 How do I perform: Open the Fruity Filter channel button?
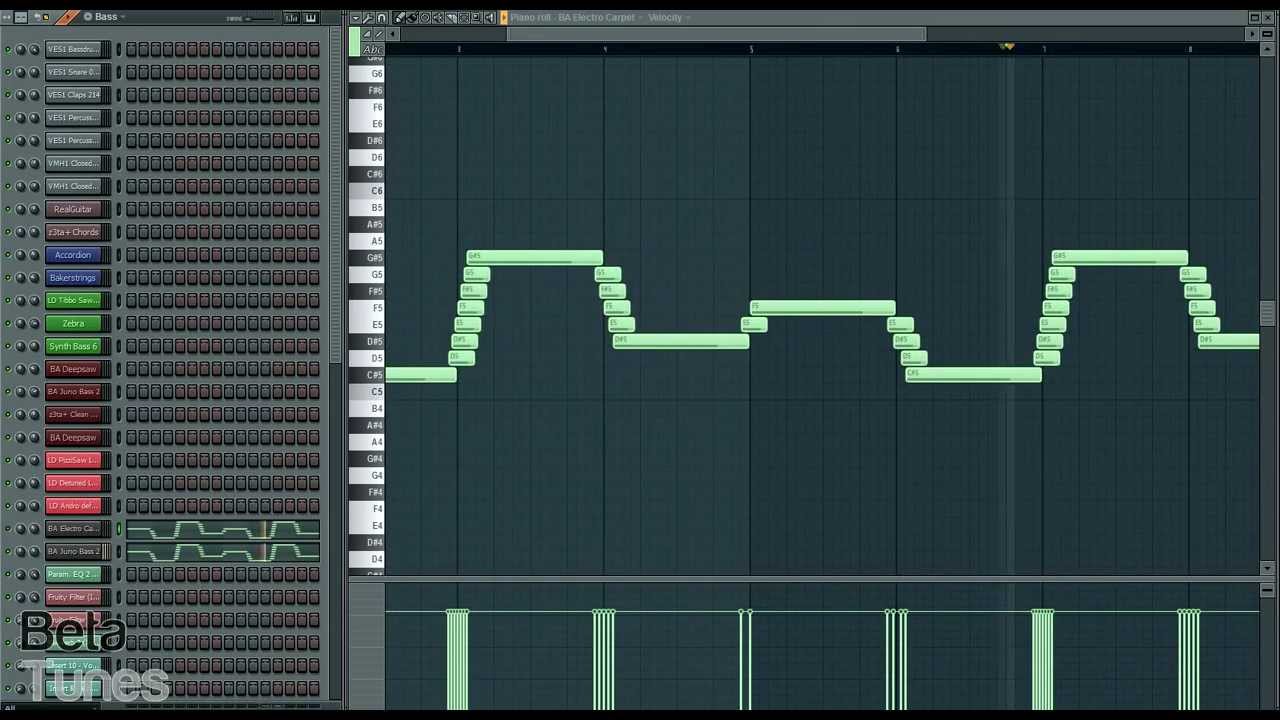[x=73, y=597]
